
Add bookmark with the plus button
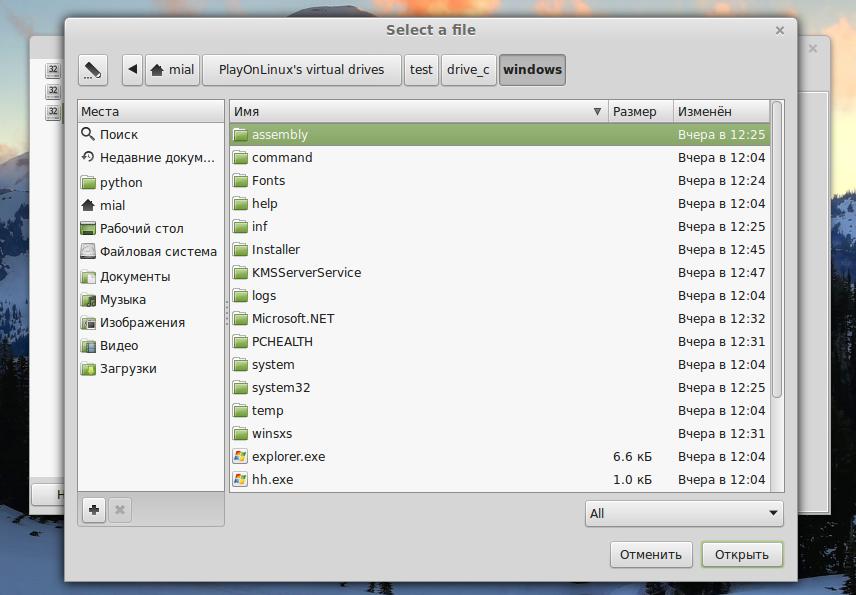(x=94, y=510)
